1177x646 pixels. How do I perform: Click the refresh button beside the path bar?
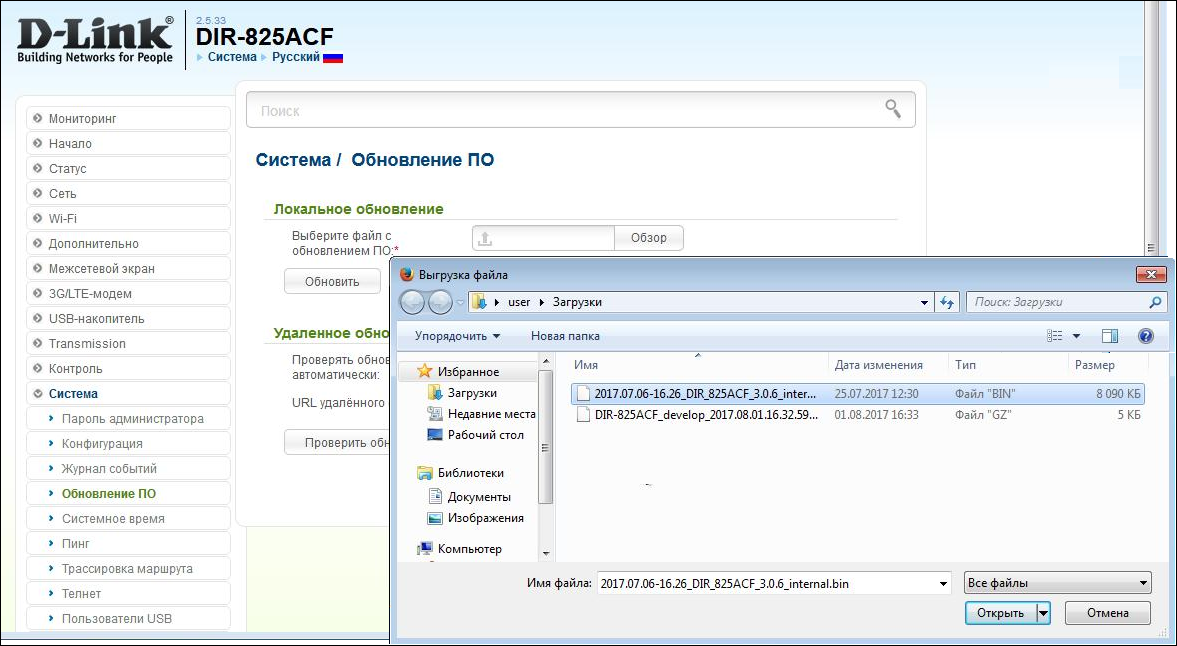click(948, 302)
